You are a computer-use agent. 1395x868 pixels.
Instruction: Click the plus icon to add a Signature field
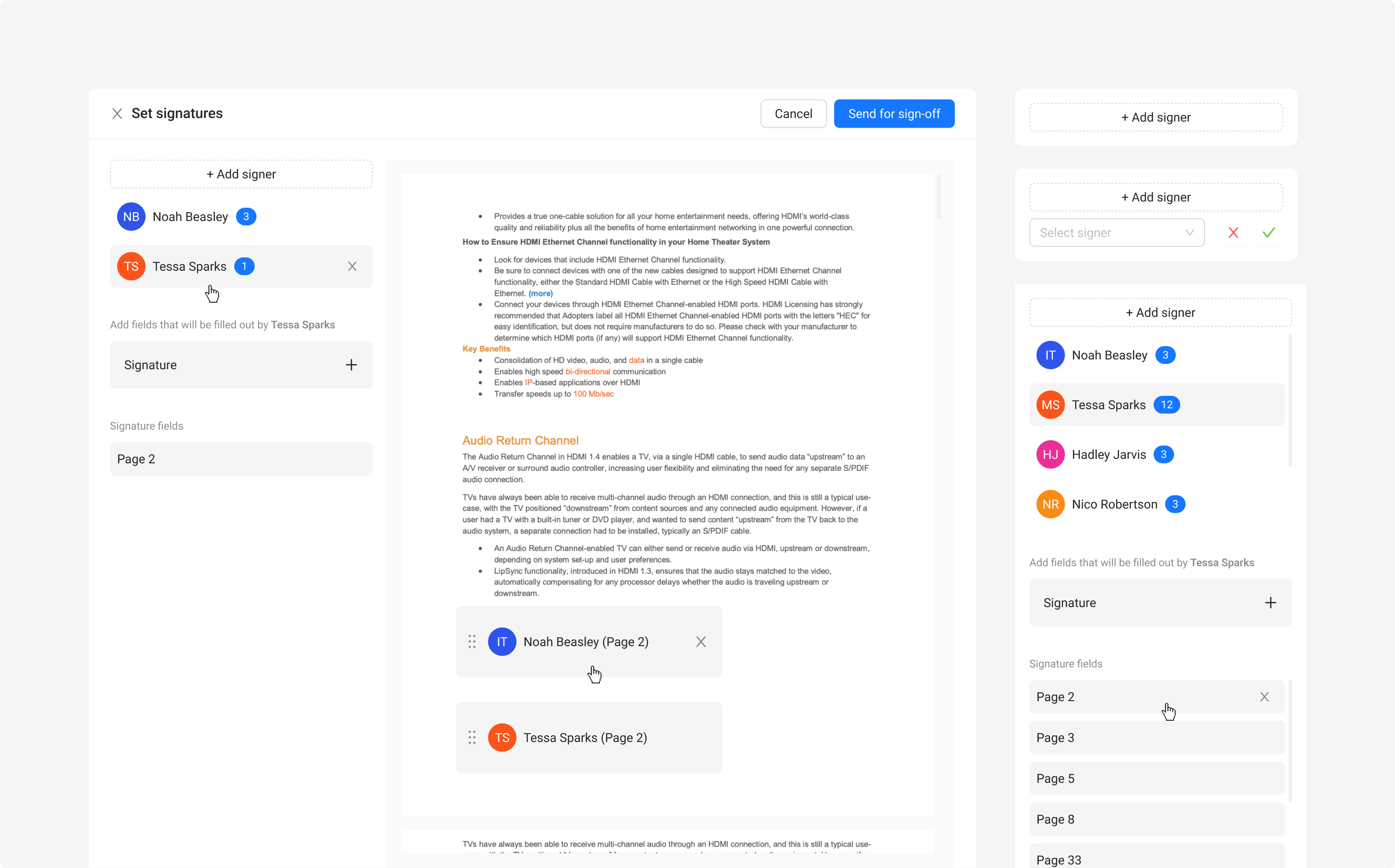click(351, 364)
